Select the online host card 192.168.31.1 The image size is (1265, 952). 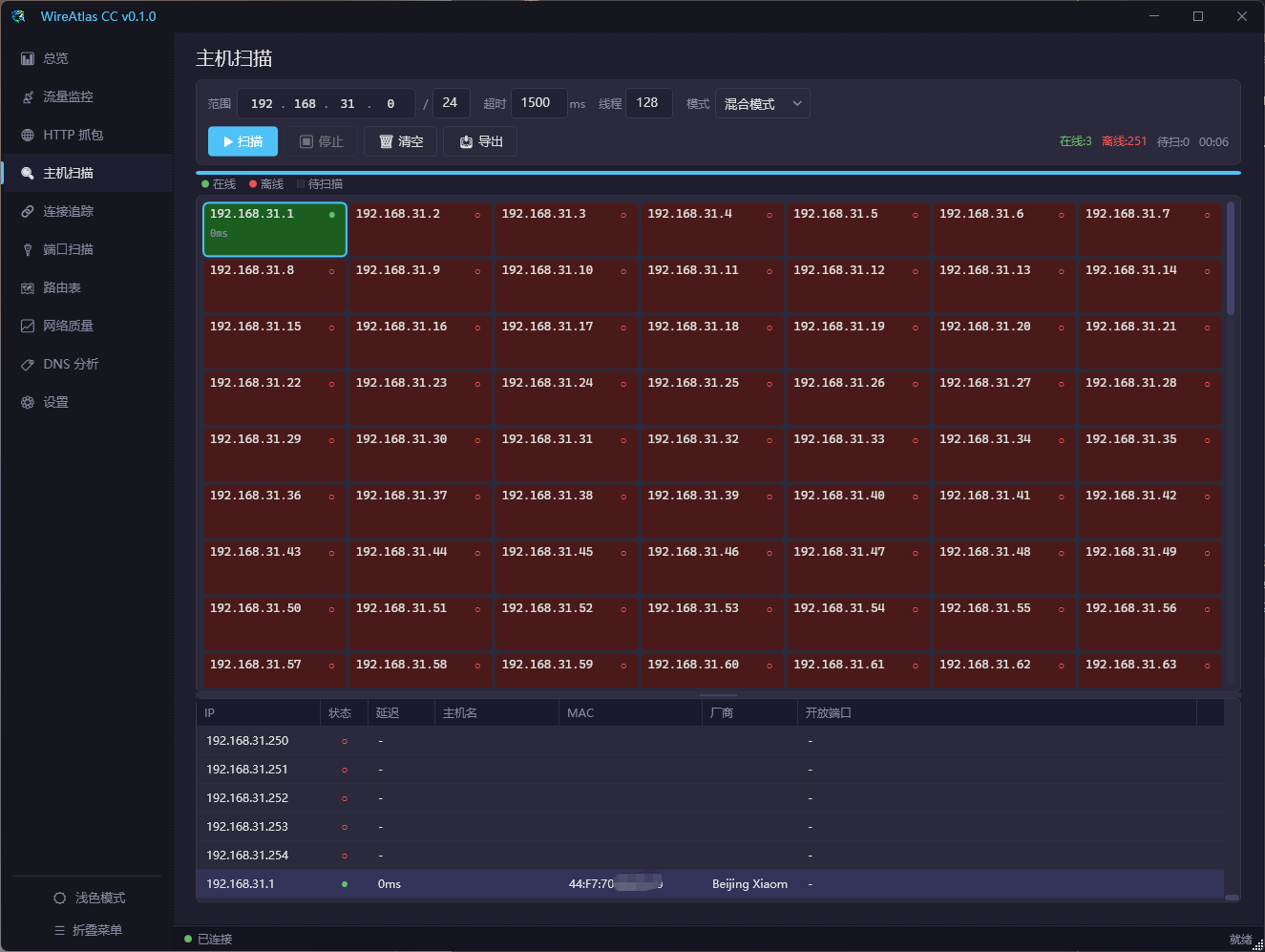pyautogui.click(x=275, y=229)
